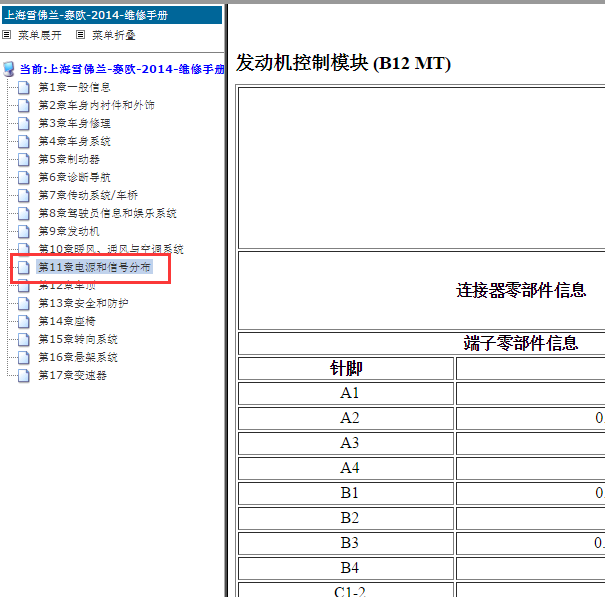Open chapter 第7章传动系统/车桥
Image resolution: width=605 pixels, height=597 pixels.
click(88, 195)
